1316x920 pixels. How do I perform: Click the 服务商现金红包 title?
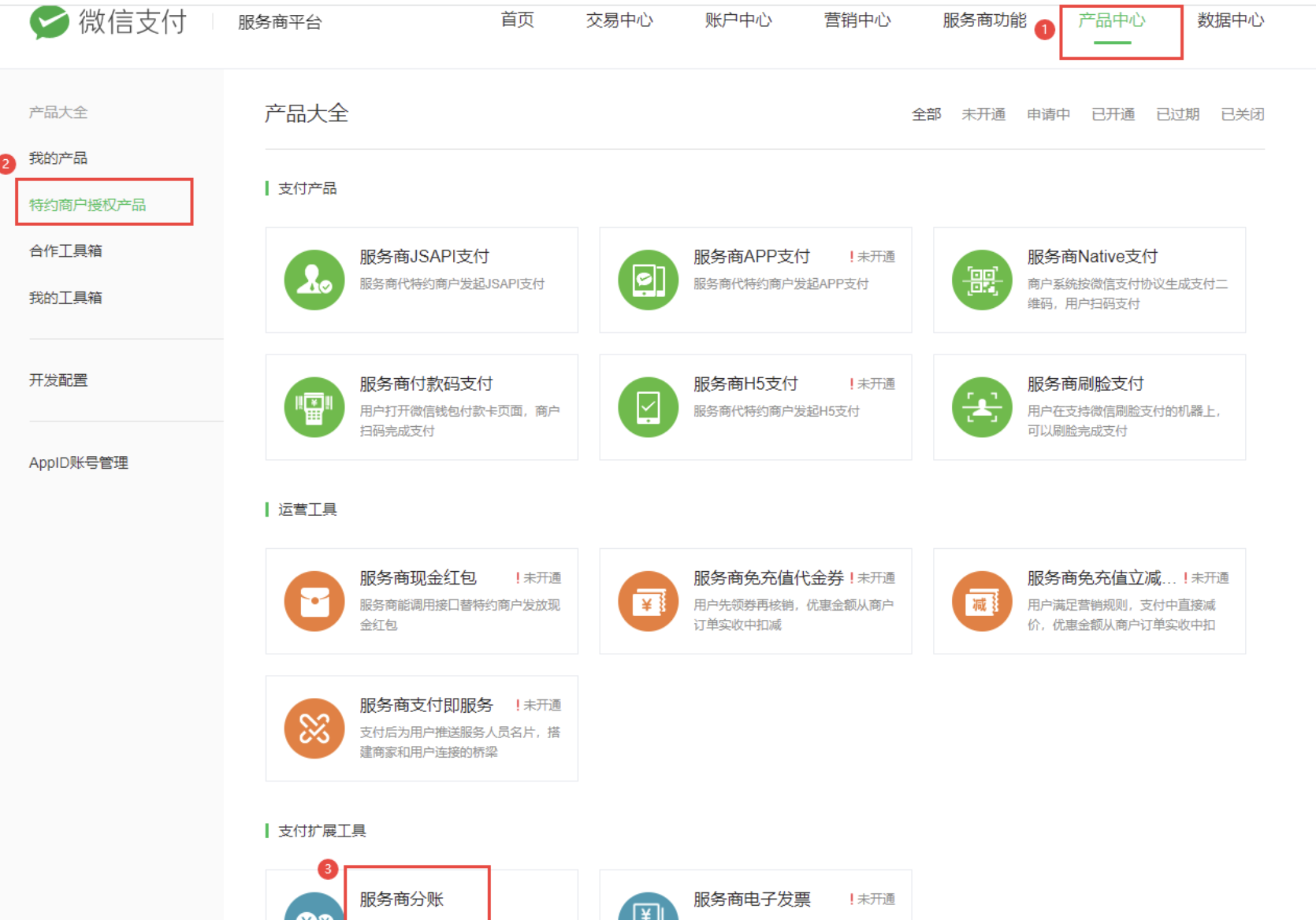pos(418,578)
